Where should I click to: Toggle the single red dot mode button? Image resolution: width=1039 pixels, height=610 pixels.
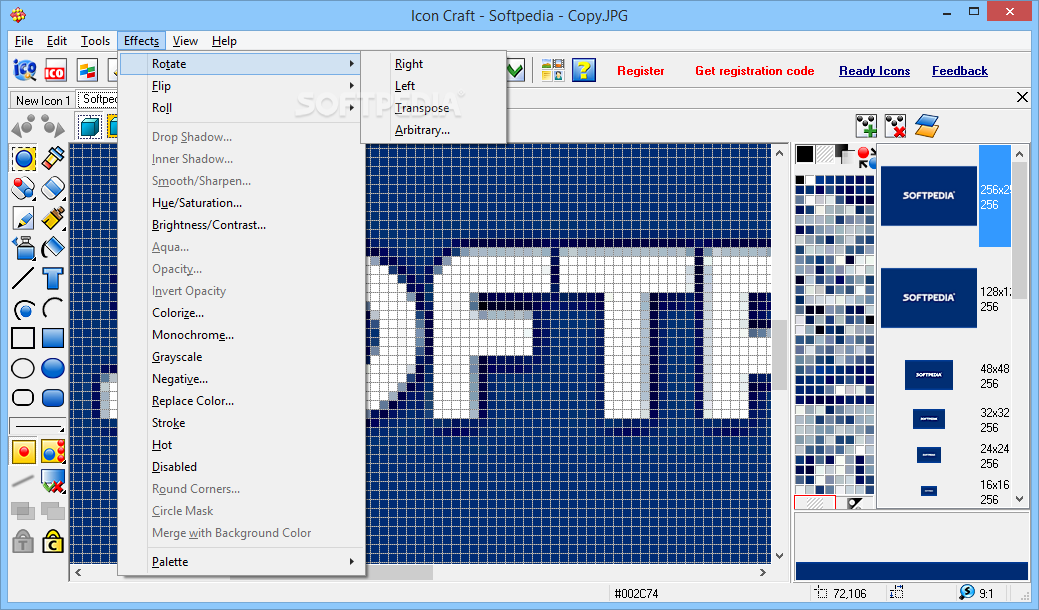23,452
